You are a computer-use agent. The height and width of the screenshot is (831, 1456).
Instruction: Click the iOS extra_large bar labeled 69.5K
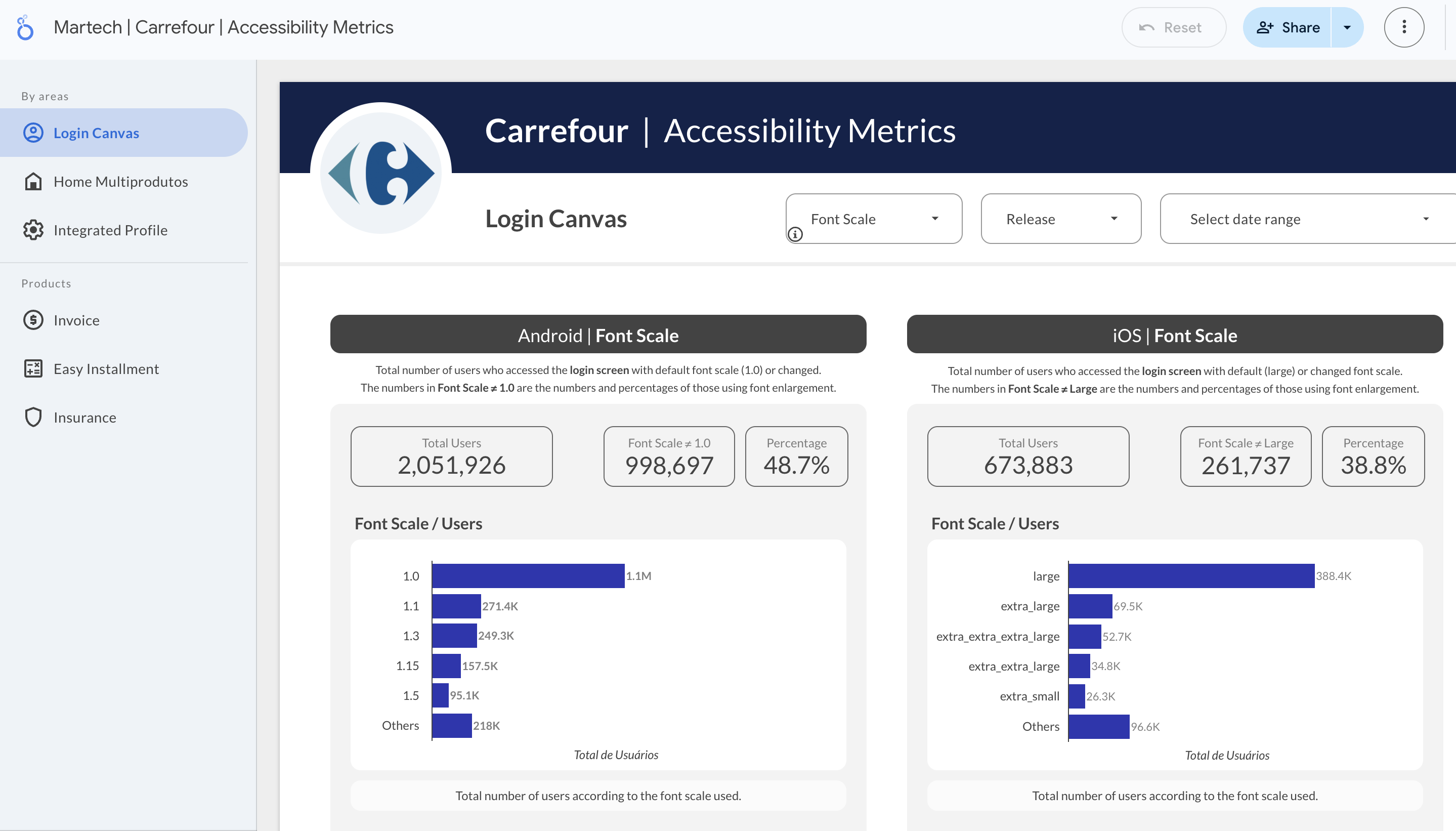(1090, 606)
